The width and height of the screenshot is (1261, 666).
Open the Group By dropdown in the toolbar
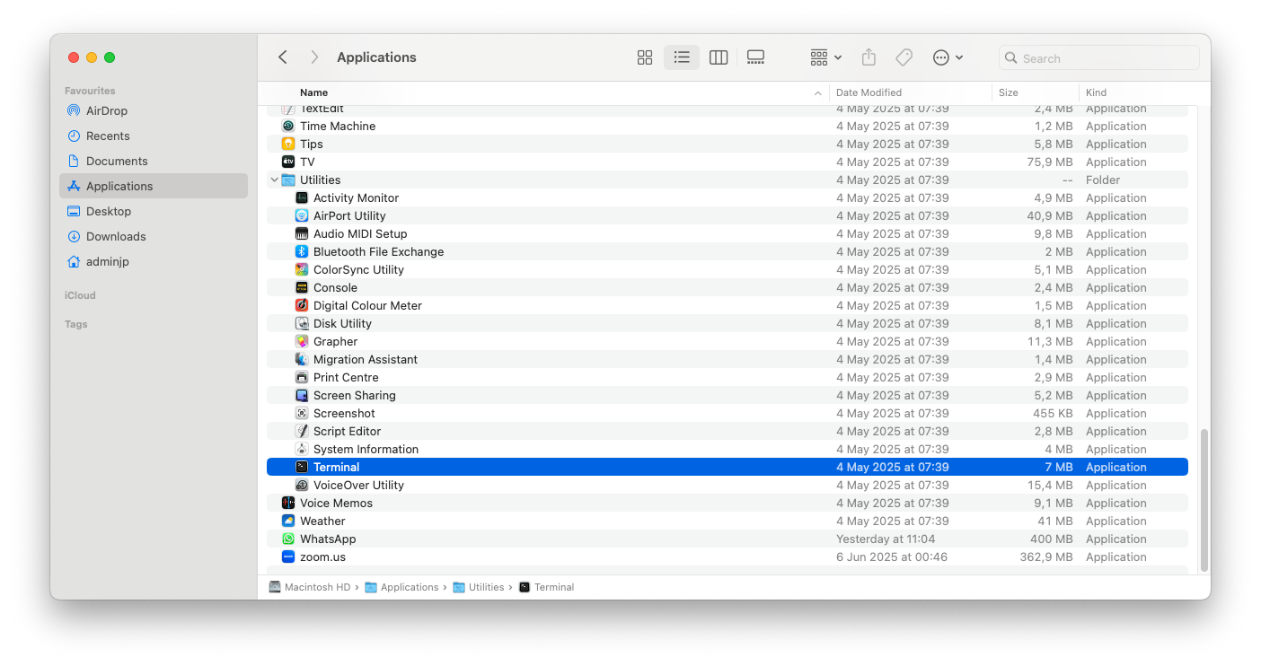tap(826, 58)
